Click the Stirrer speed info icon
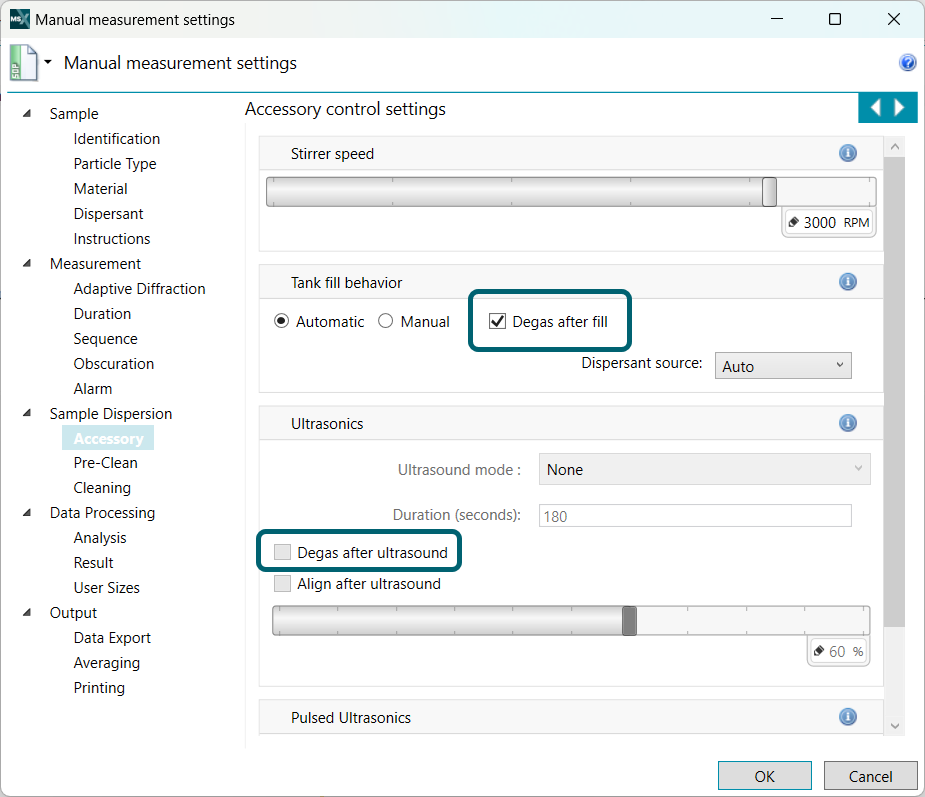 [x=848, y=153]
